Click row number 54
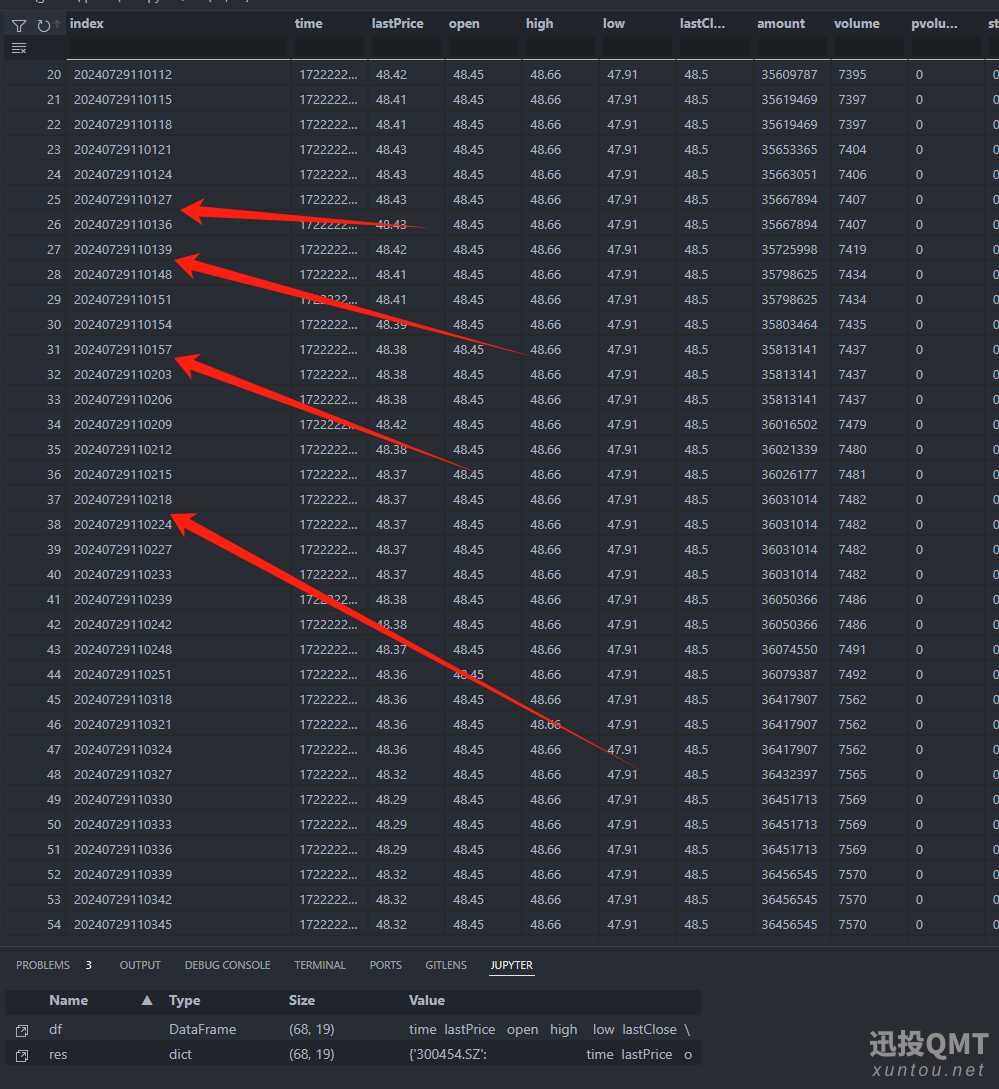Image resolution: width=999 pixels, height=1089 pixels. pyautogui.click(x=53, y=924)
